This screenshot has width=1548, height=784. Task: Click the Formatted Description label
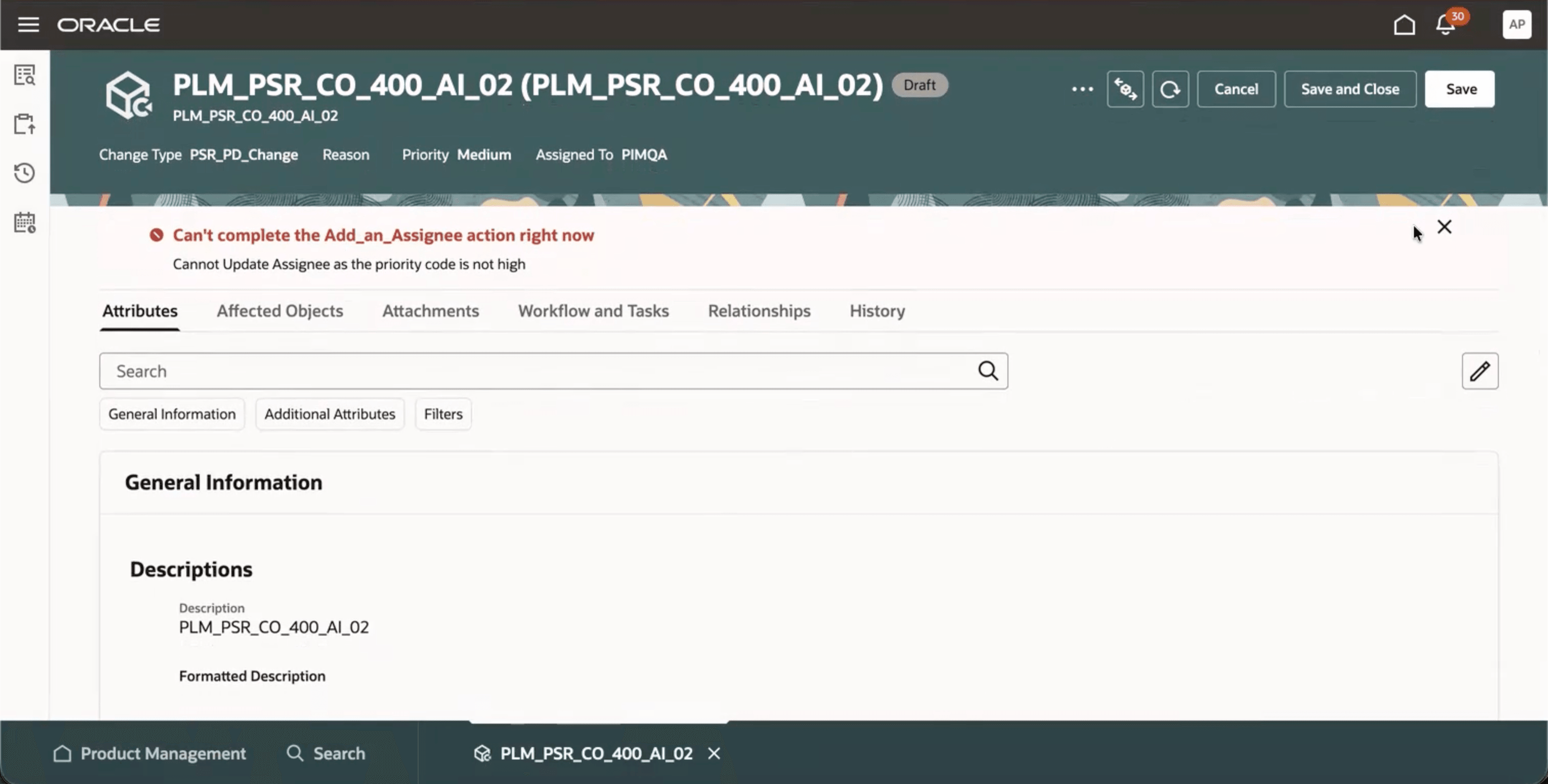252,676
